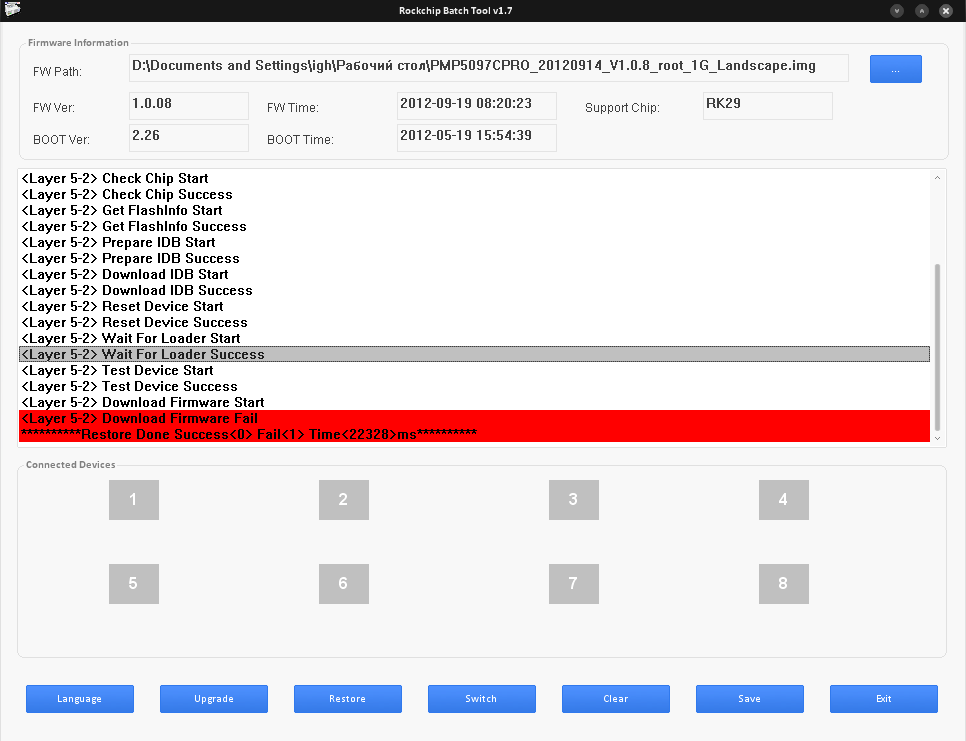Click the FW Path input field
966x741 pixels.
click(x=489, y=68)
